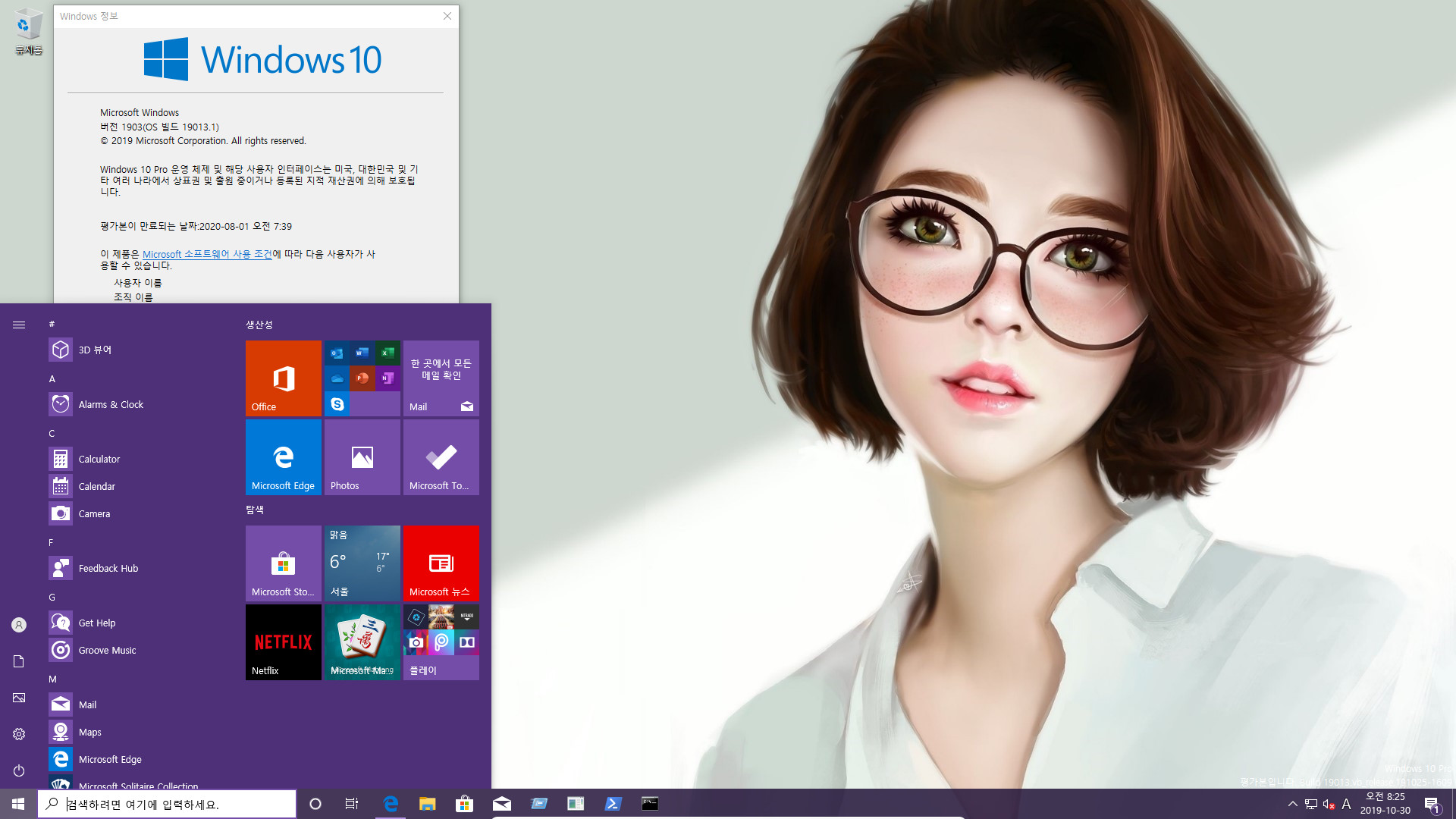
Task: Open Microsoft Edge tile in Start
Action: (283, 457)
